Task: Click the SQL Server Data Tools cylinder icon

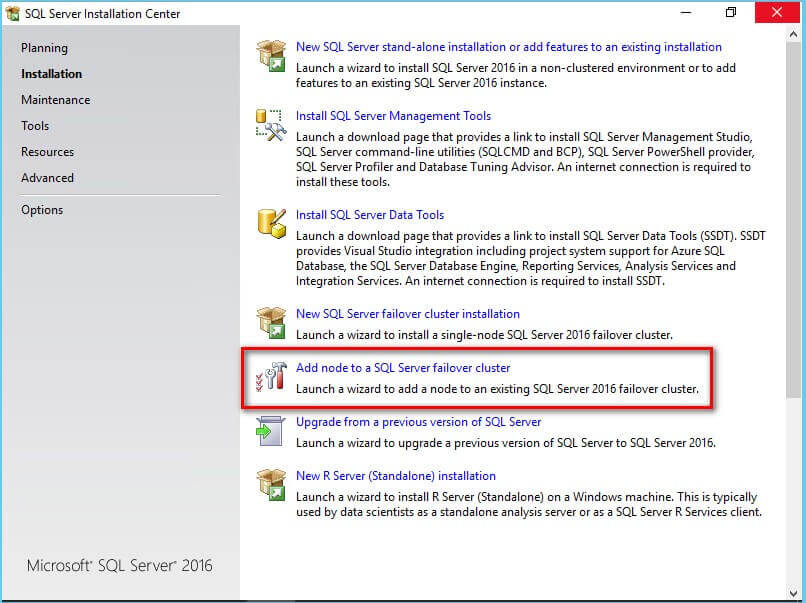Action: [x=271, y=224]
